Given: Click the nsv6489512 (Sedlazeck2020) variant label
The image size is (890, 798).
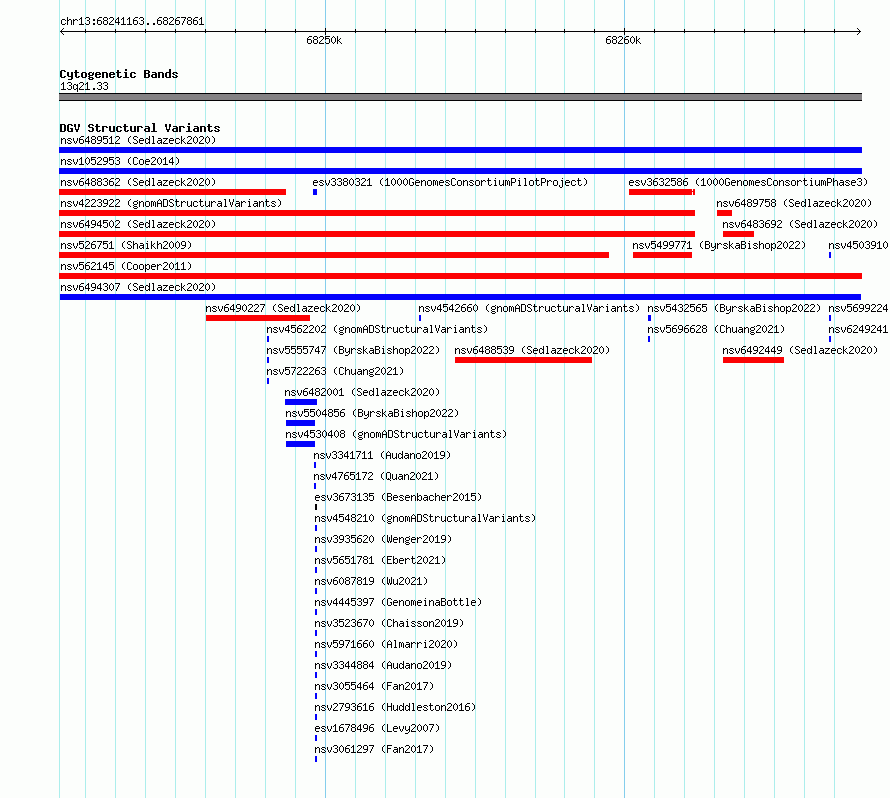Looking at the screenshot, I should (138, 140).
